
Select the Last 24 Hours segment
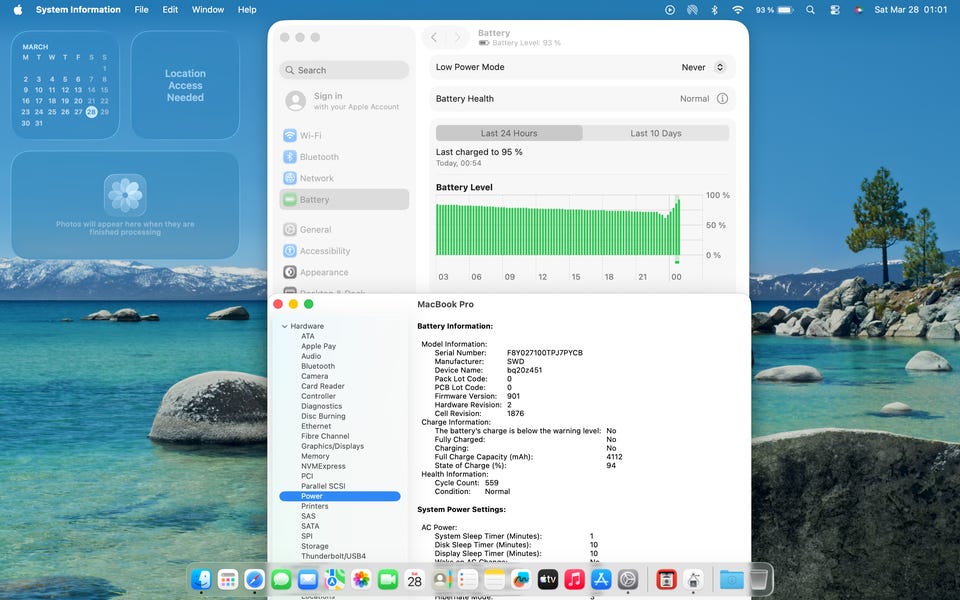pyautogui.click(x=509, y=133)
